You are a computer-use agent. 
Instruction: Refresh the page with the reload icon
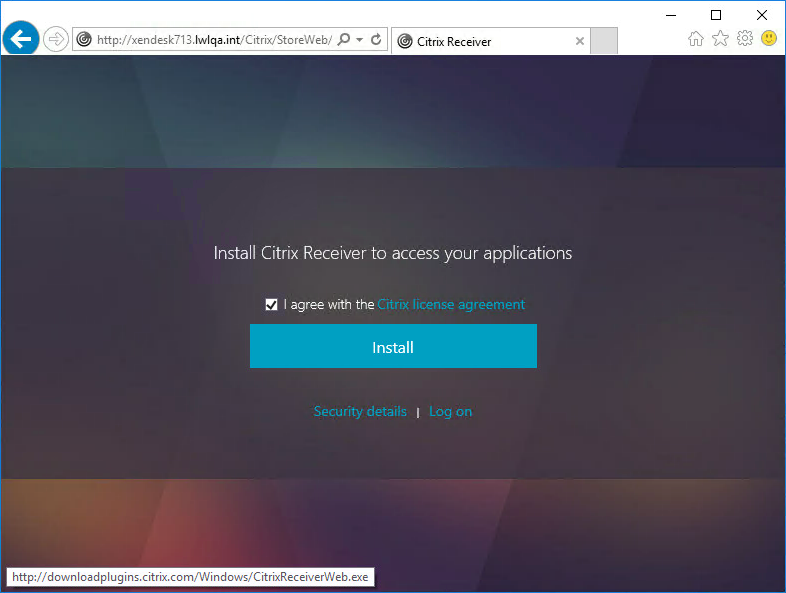(376, 40)
